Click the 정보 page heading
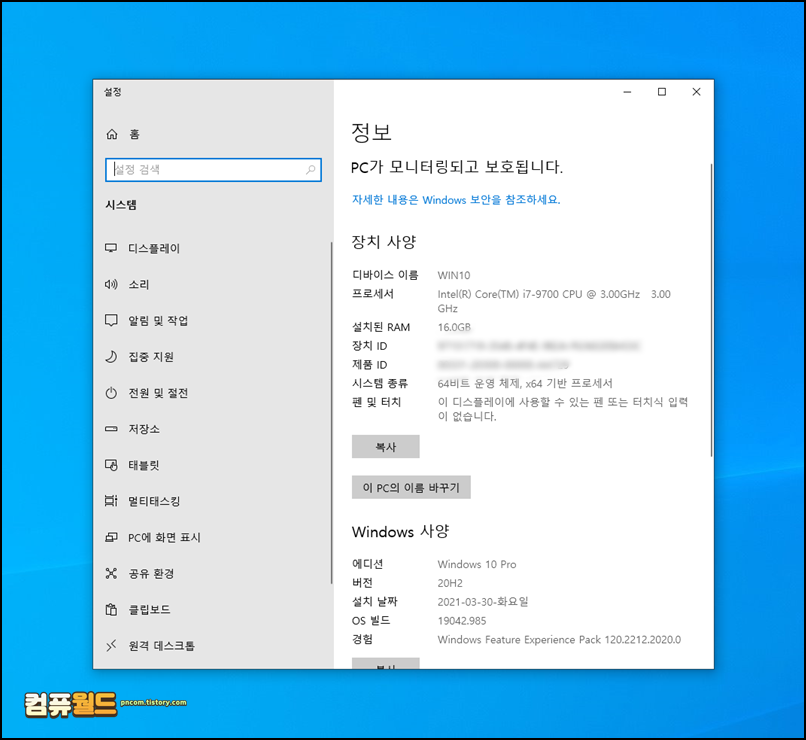The height and width of the screenshot is (740, 806). [371, 132]
